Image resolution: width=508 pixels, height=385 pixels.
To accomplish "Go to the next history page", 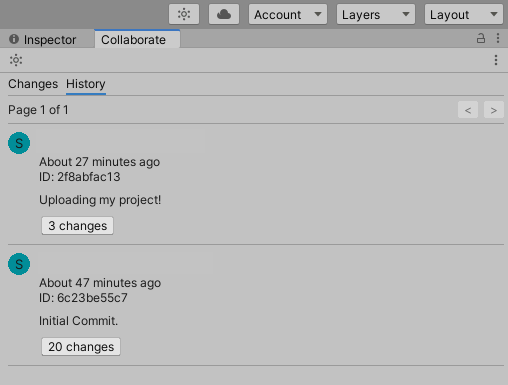I will pyautogui.click(x=494, y=110).
